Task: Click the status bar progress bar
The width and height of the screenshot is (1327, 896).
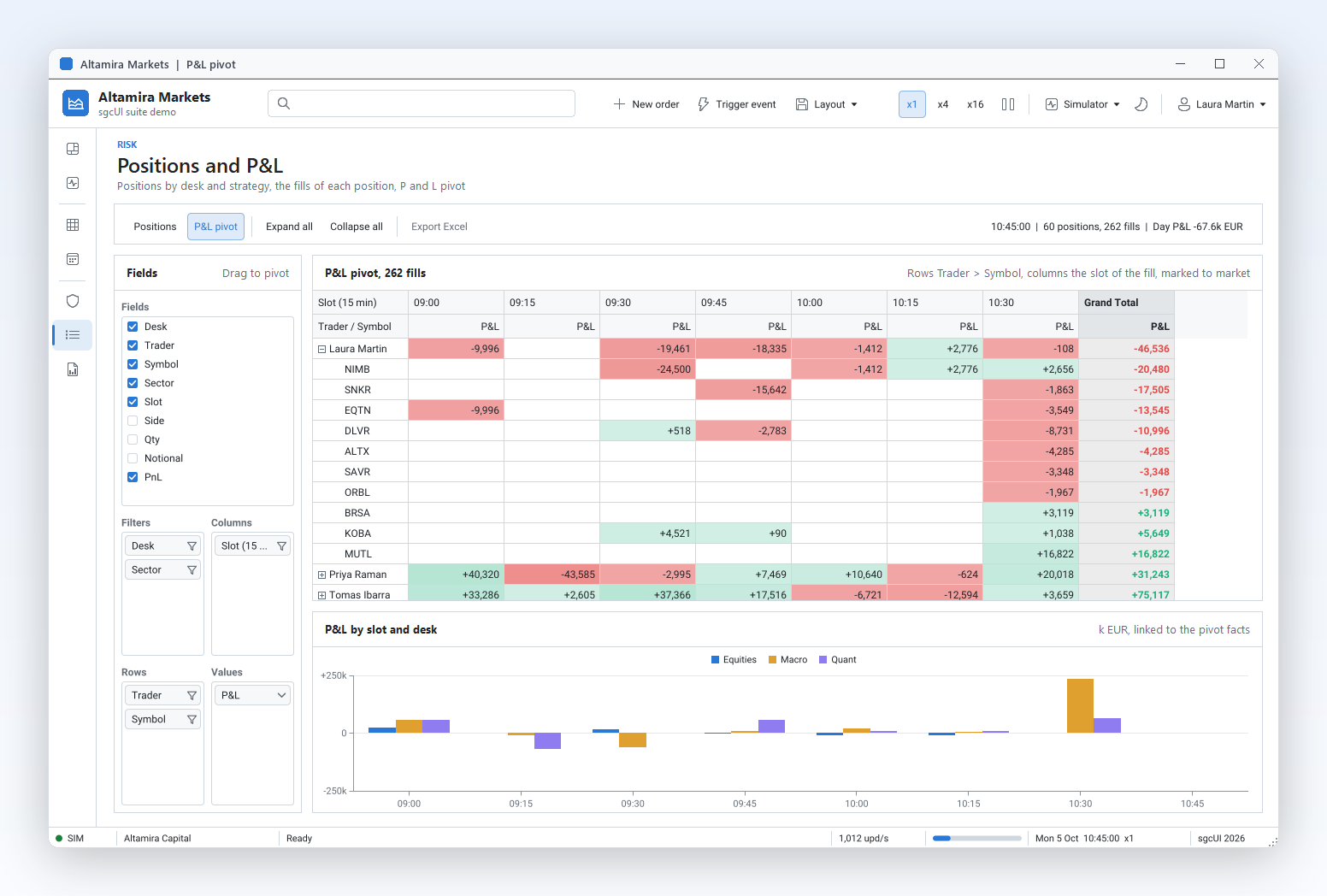Action: pos(977,839)
